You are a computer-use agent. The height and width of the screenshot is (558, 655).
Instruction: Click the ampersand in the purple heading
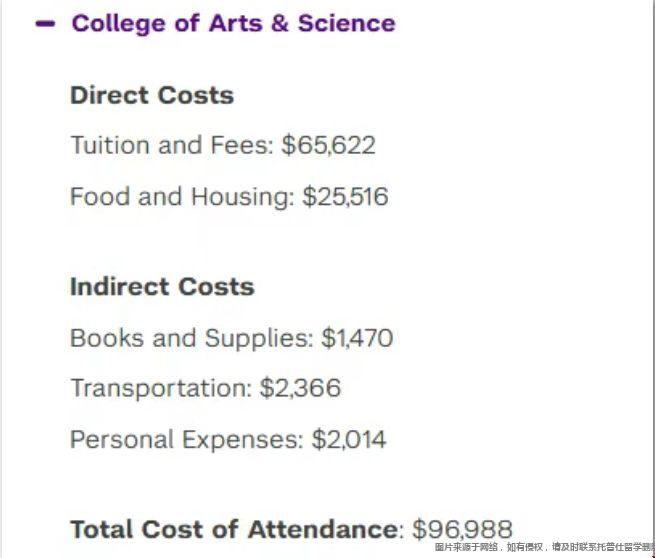[279, 23]
